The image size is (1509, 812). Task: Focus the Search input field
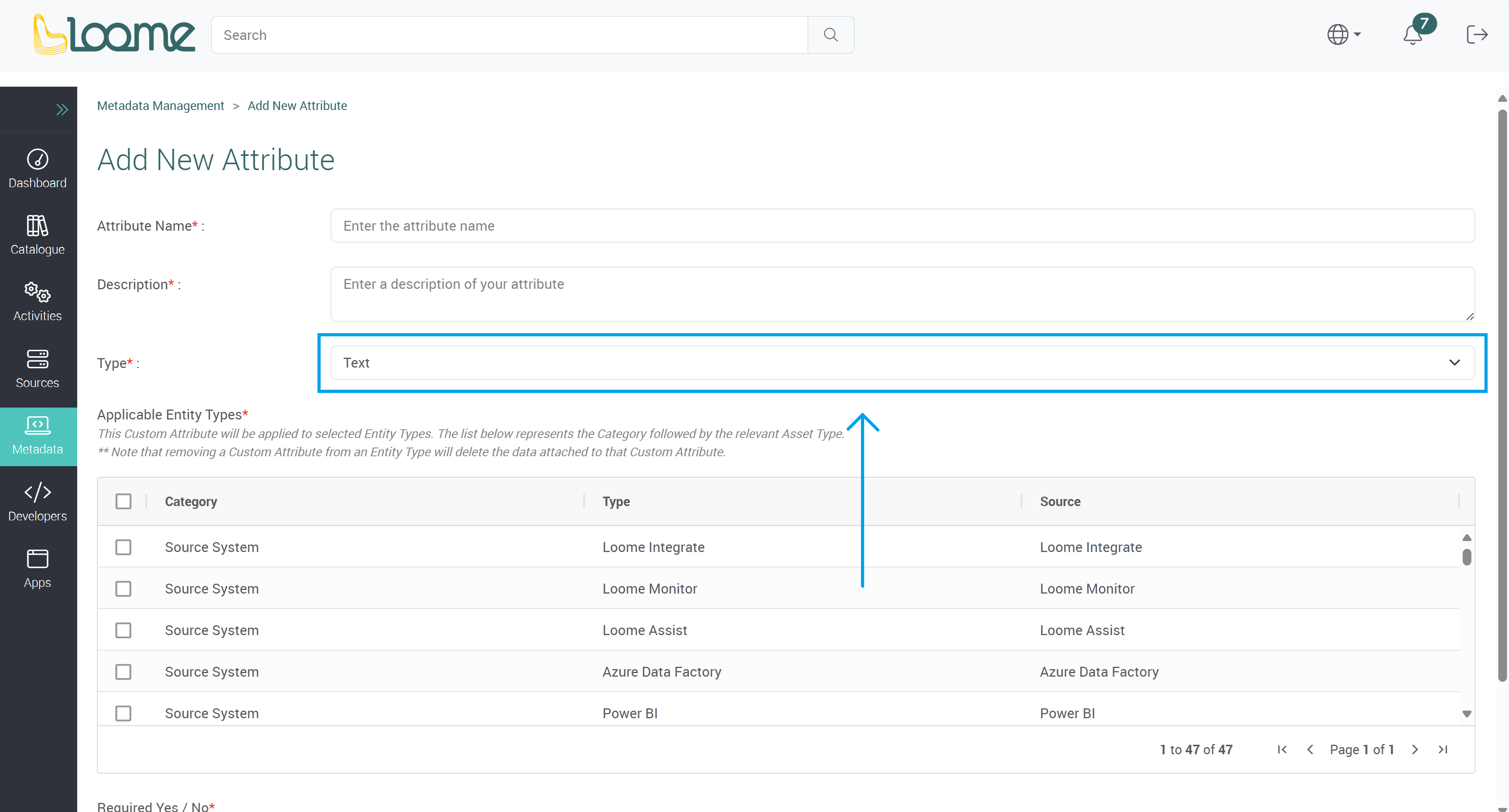click(x=509, y=34)
